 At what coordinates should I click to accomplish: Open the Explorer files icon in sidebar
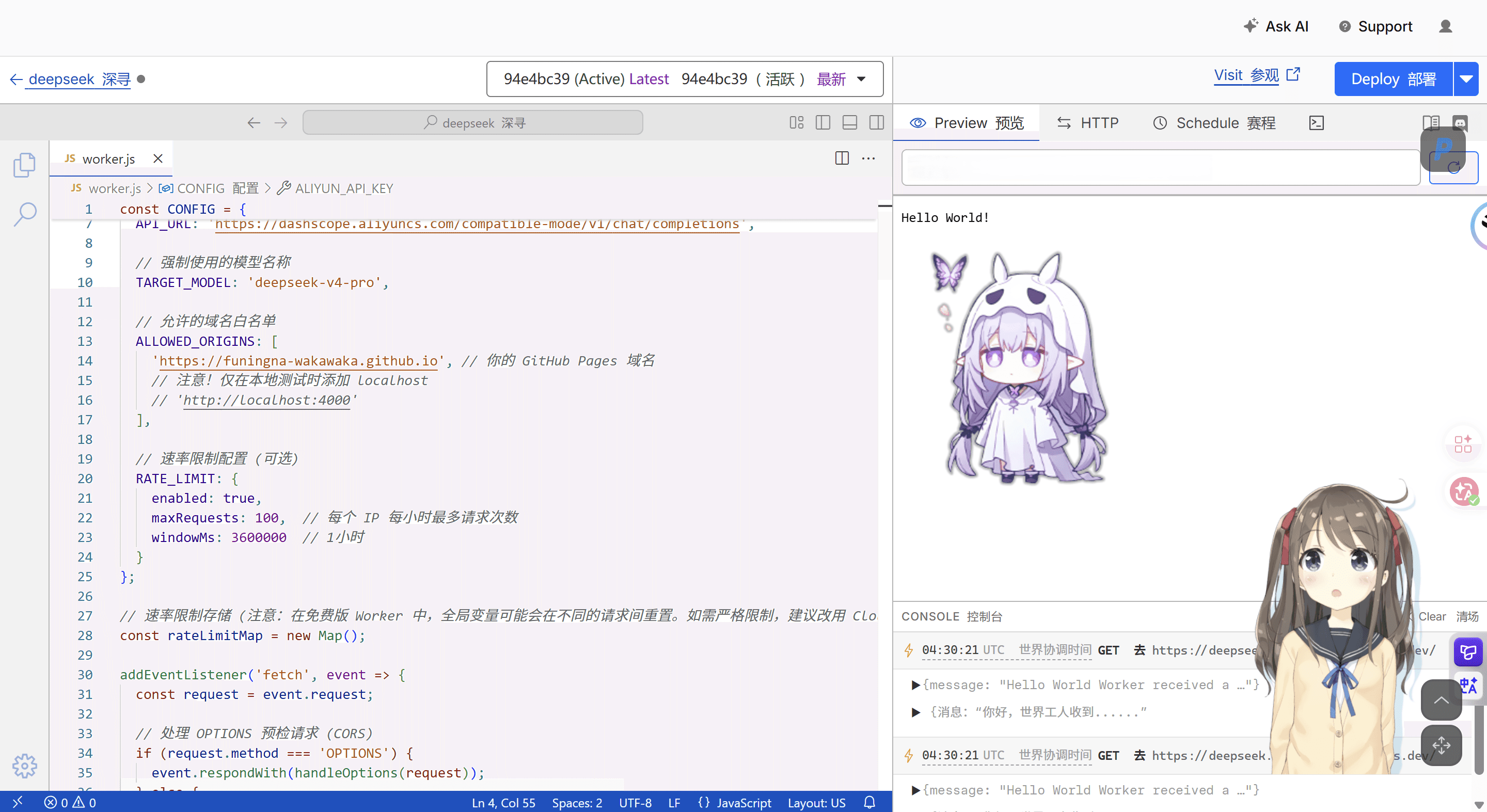click(x=24, y=165)
